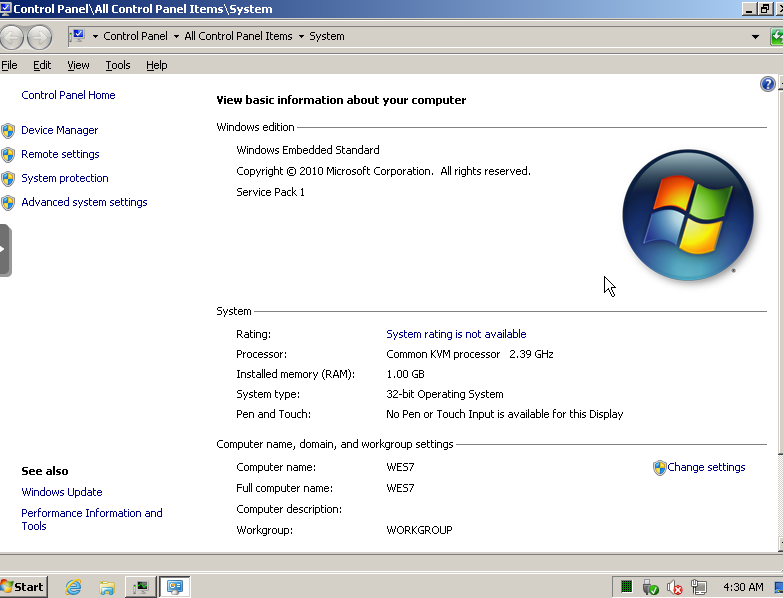Click the Service Pack 1 text

(270, 192)
